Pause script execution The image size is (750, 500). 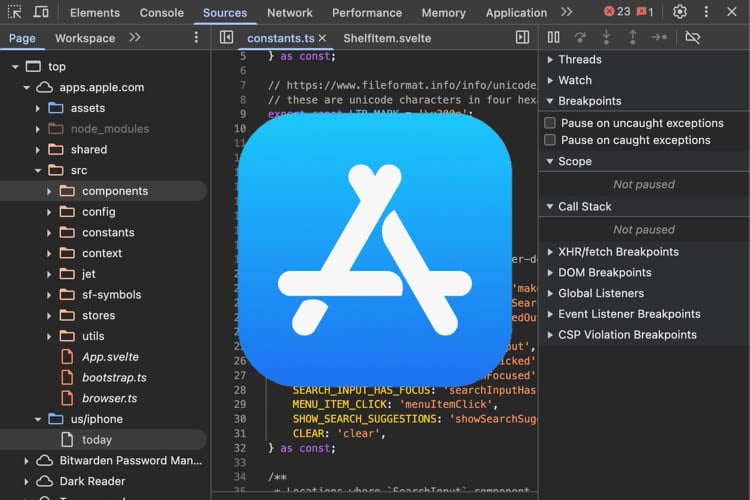point(554,37)
